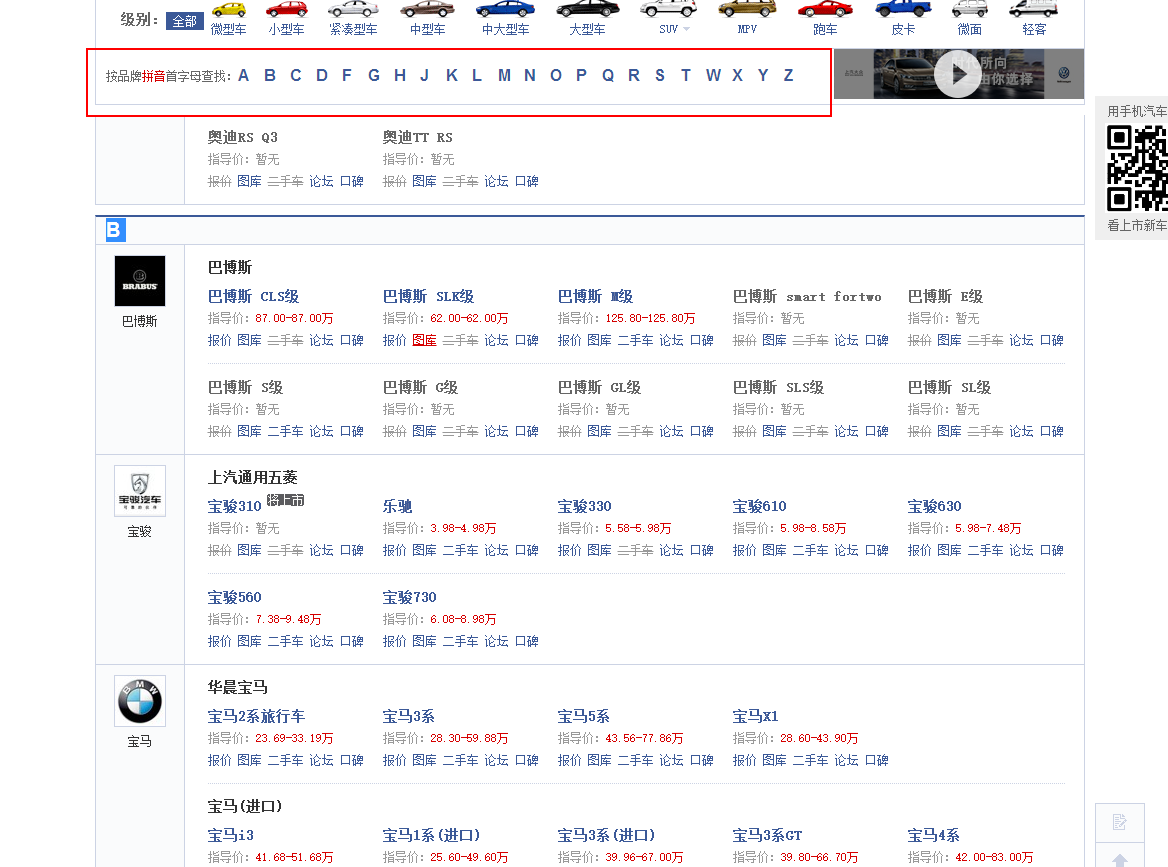Open 宝马4系 model page
The width and height of the screenshot is (1168, 867).
point(934,836)
